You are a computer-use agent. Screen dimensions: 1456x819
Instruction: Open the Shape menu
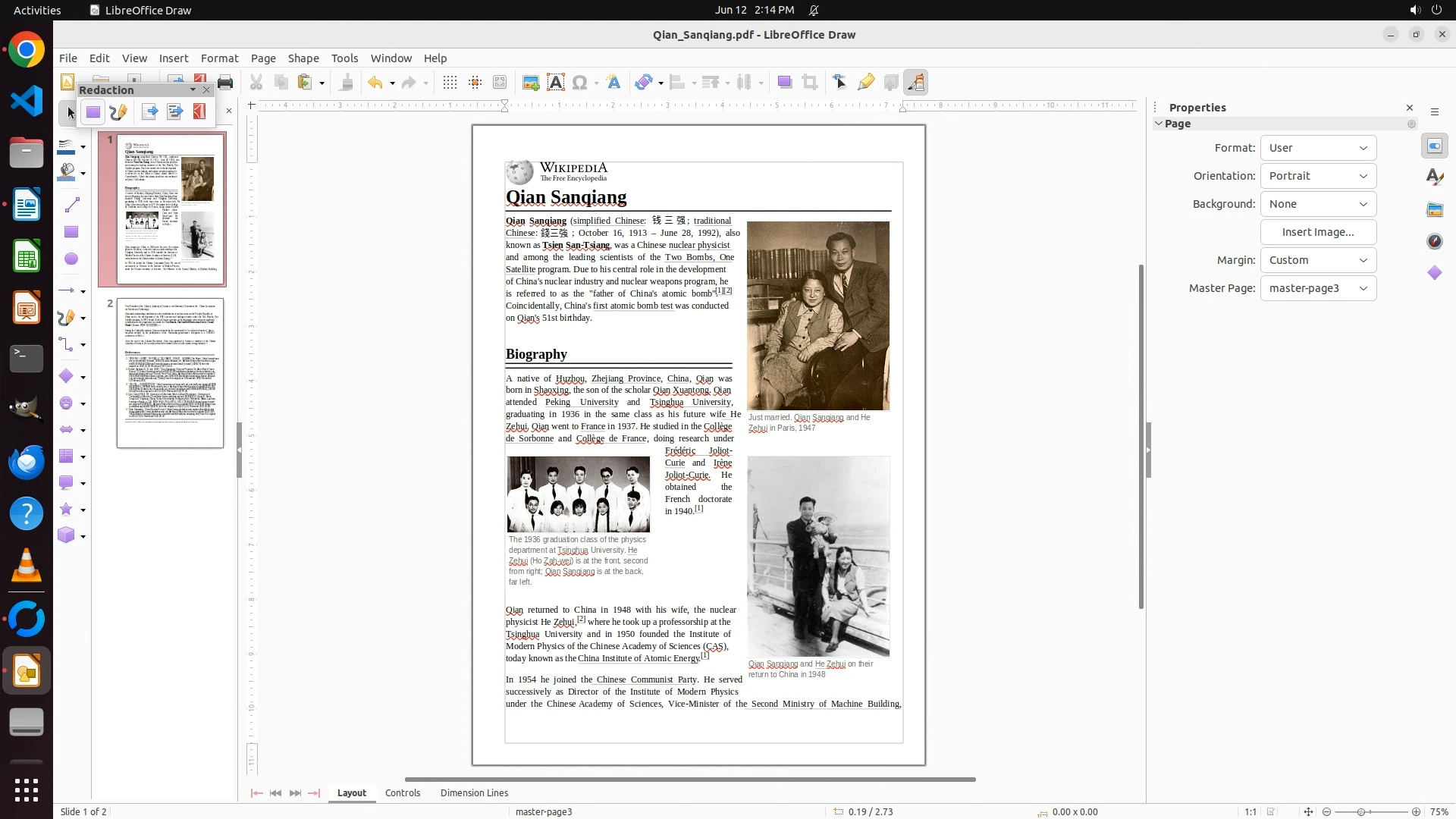303,58
